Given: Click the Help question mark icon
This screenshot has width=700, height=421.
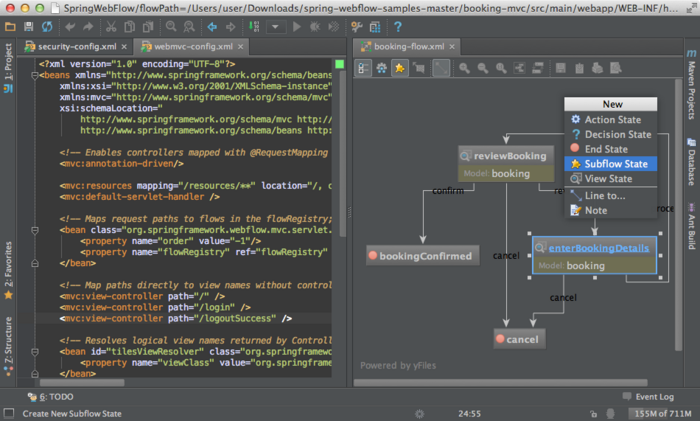Looking at the screenshot, I should point(398,25).
